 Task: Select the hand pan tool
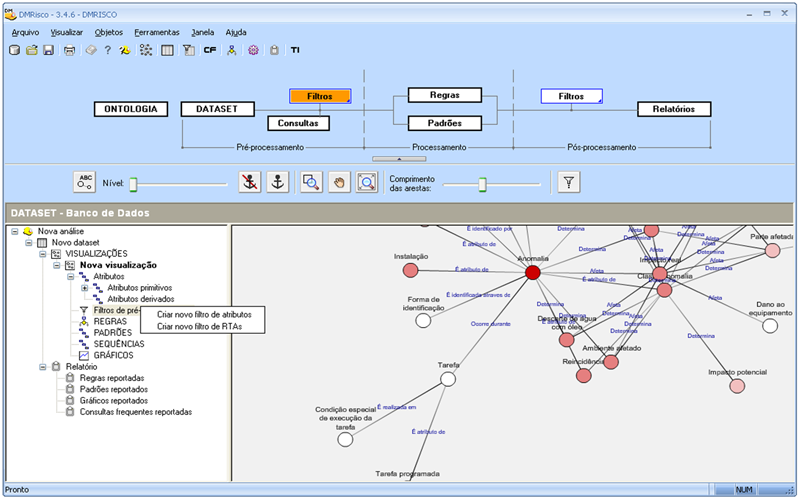[339, 182]
